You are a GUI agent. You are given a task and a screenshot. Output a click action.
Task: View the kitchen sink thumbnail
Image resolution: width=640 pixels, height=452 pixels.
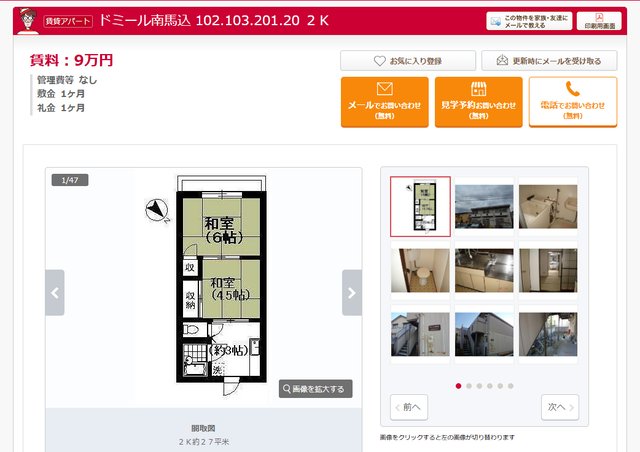click(484, 270)
